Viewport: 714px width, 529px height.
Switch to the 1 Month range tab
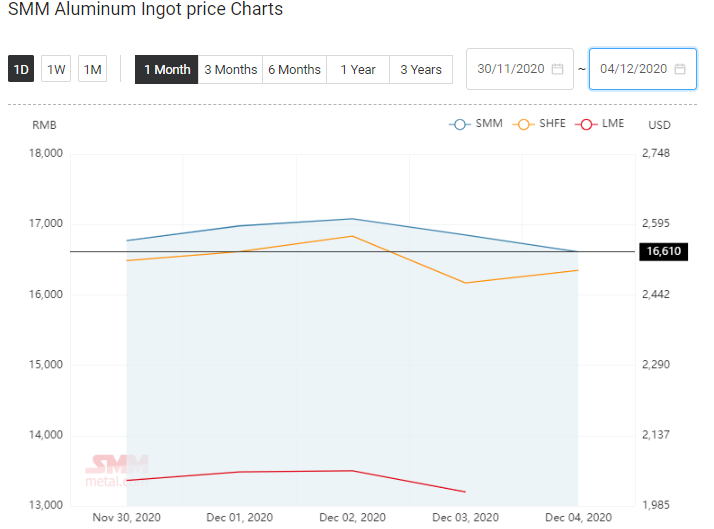click(x=167, y=70)
